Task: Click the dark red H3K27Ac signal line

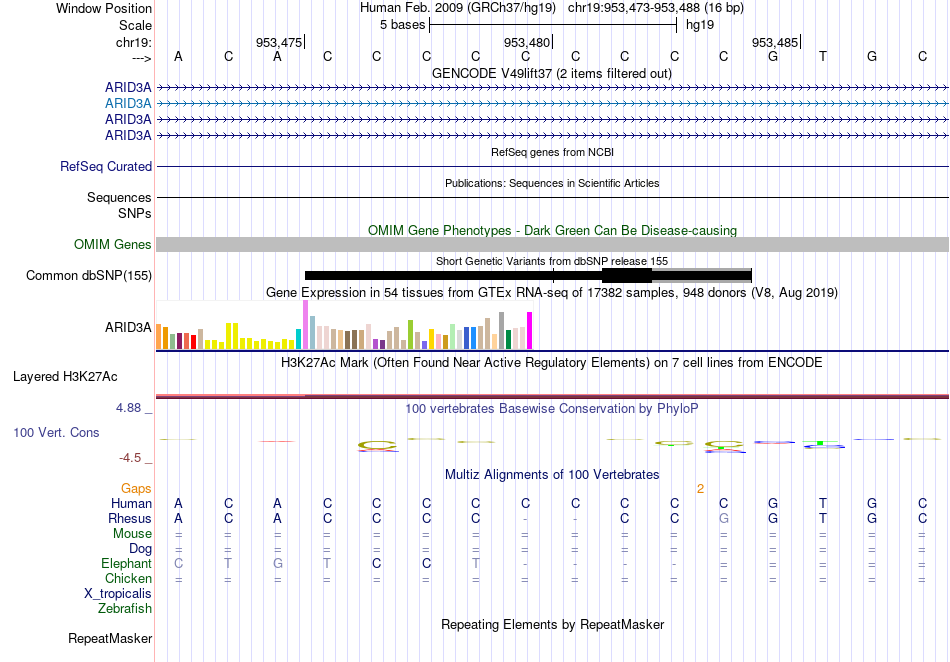Action: point(553,397)
